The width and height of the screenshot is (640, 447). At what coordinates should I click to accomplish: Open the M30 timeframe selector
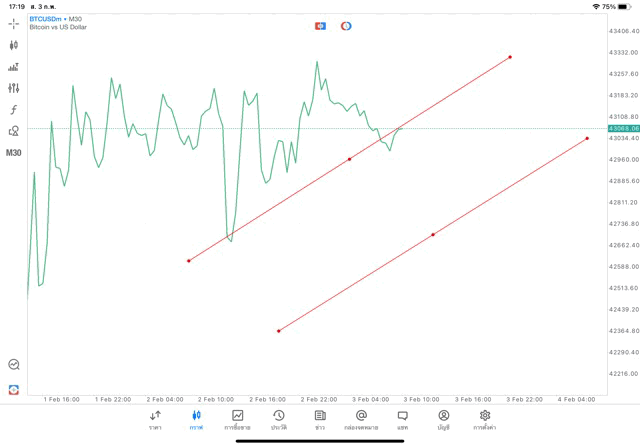point(14,153)
